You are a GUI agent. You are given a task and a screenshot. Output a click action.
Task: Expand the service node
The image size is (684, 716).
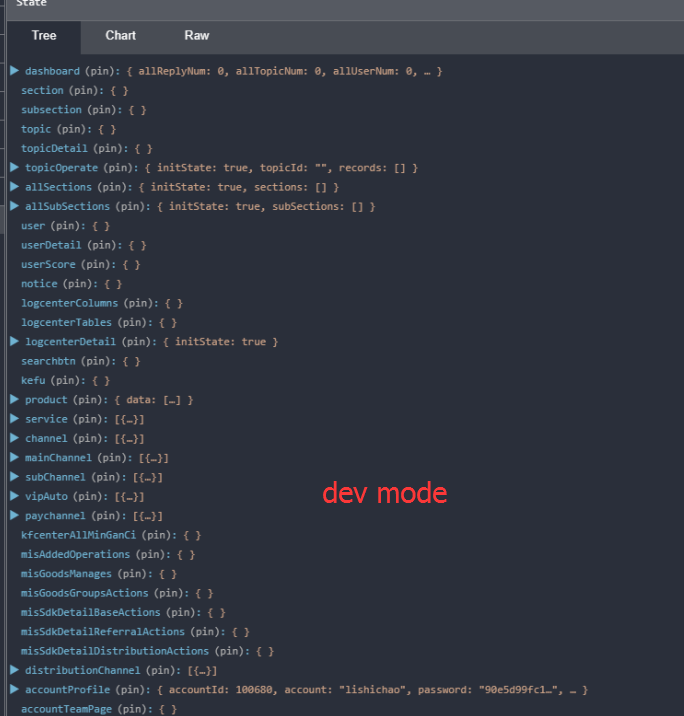(x=15, y=419)
